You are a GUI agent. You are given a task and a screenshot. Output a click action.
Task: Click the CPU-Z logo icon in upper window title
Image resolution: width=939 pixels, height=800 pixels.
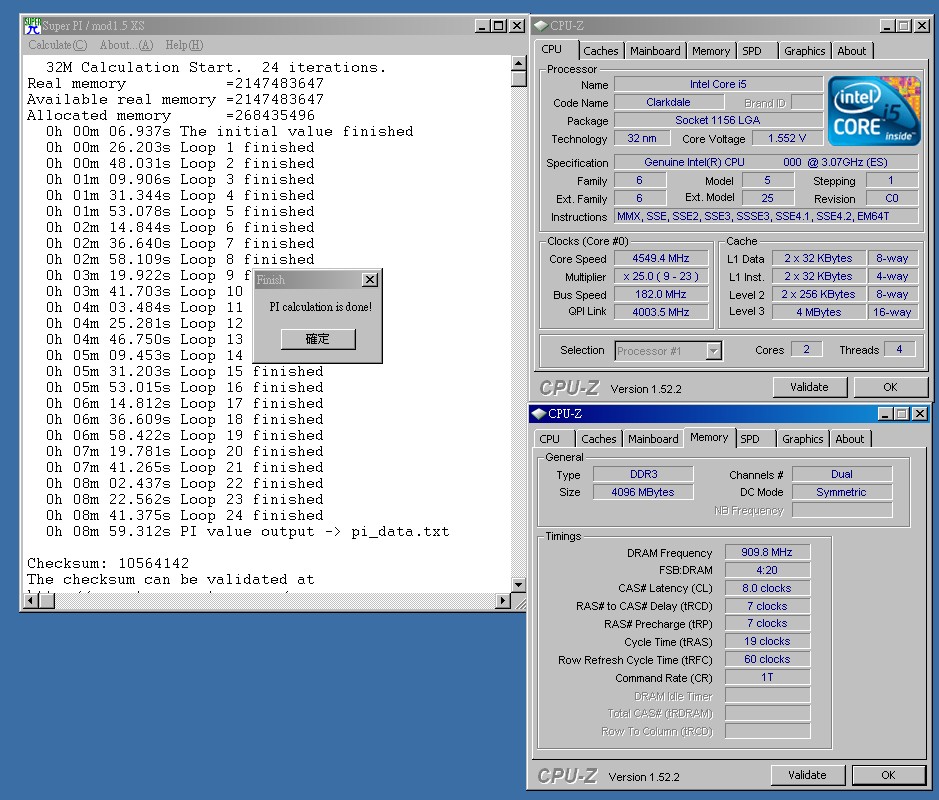[541, 26]
